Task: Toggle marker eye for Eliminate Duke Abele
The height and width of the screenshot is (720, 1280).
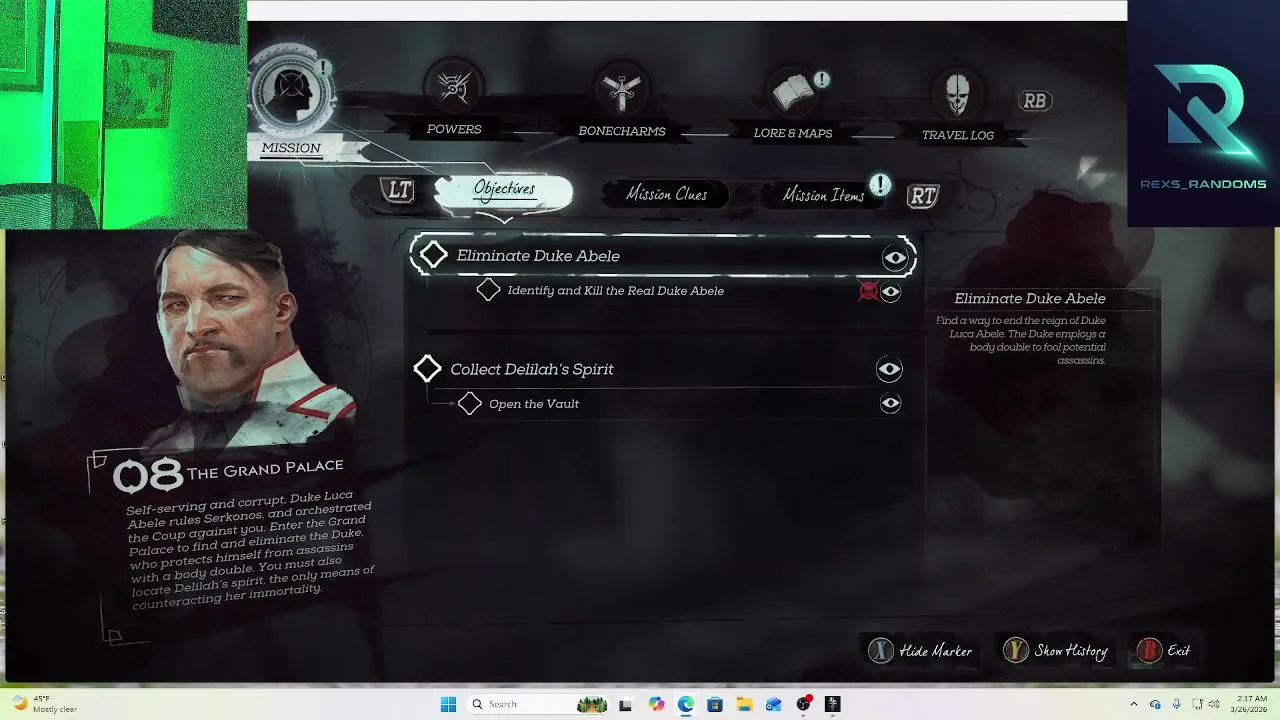Action: 894,258
